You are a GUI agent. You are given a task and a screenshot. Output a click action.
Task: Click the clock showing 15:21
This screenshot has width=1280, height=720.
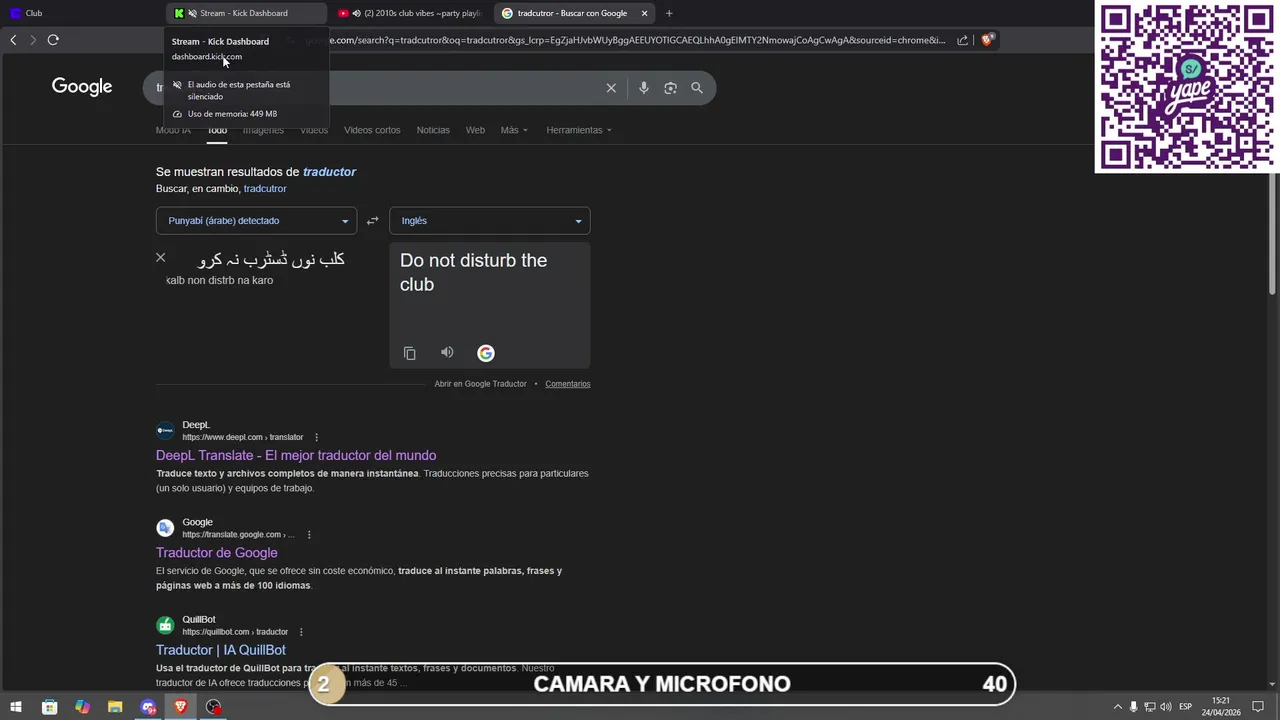tap(1221, 707)
